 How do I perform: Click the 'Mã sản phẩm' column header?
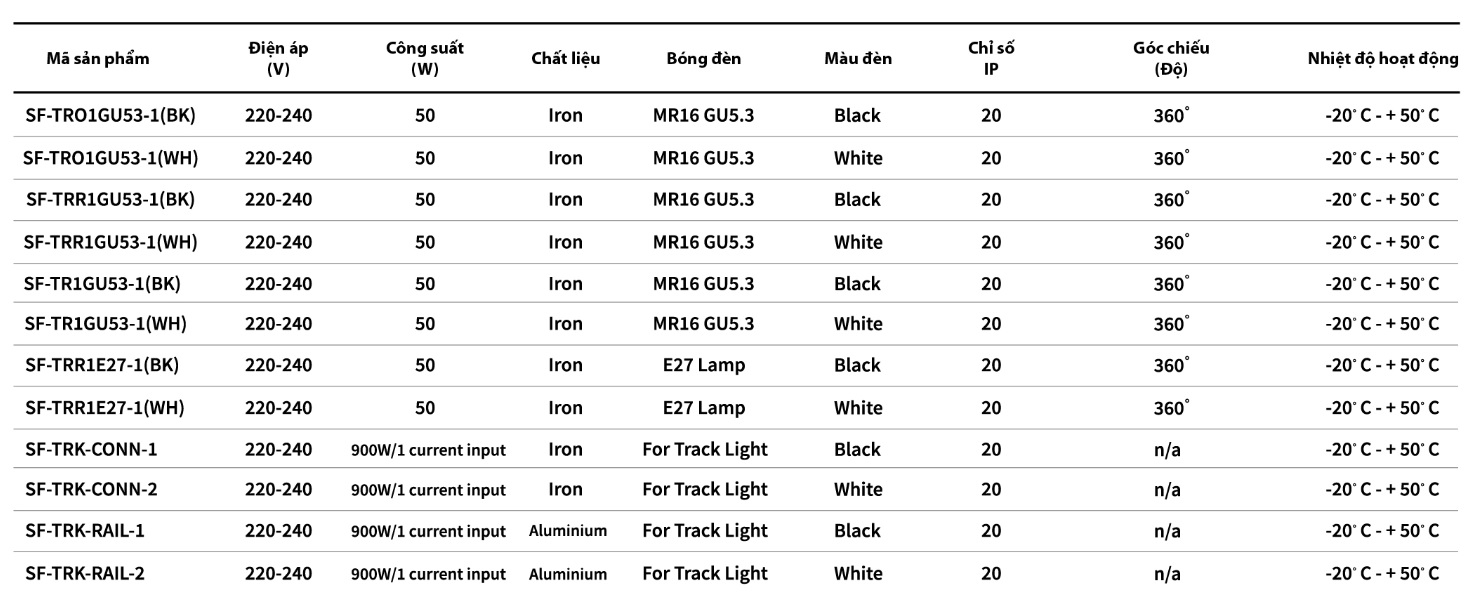(98, 58)
